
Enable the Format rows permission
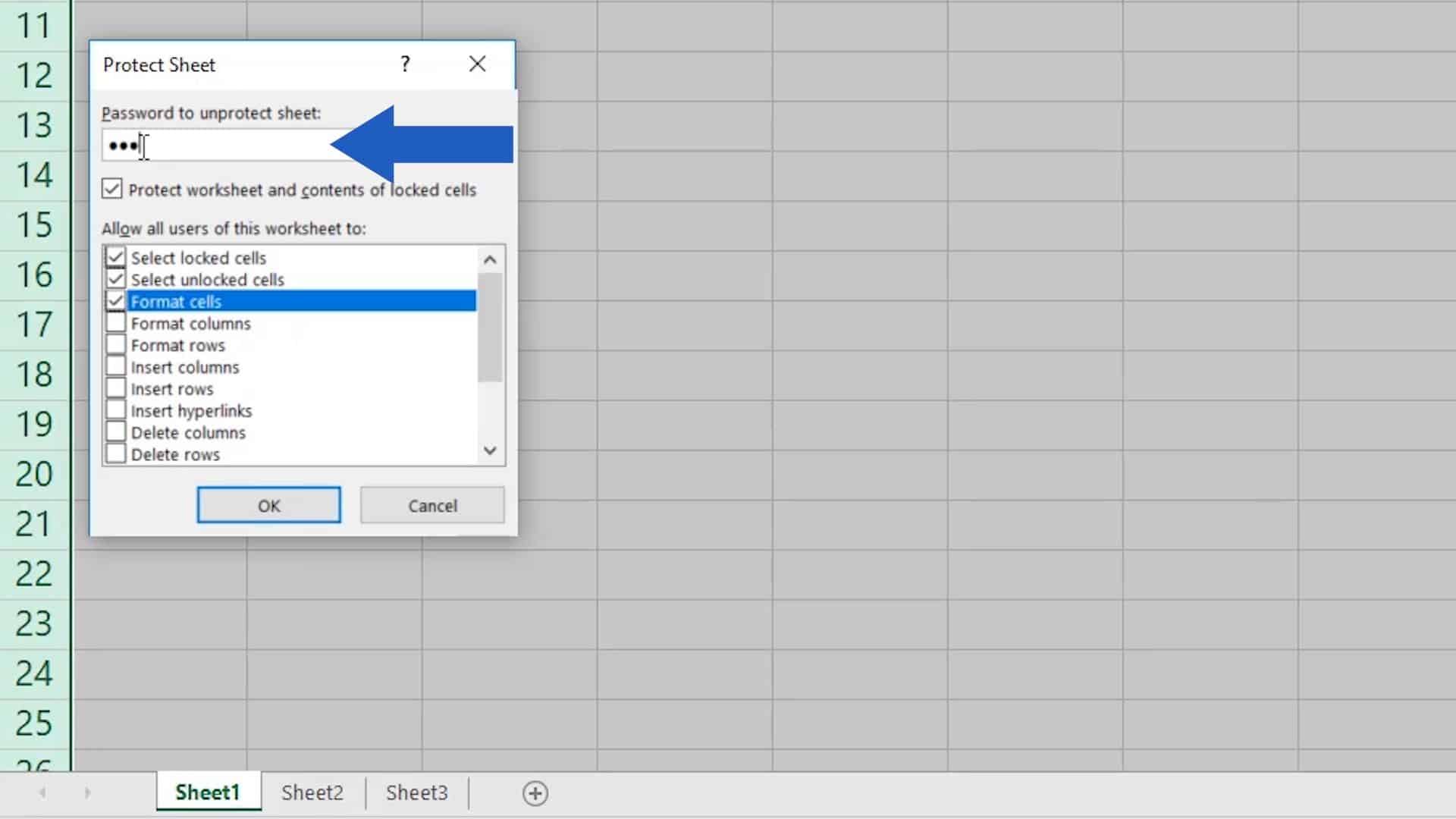click(x=115, y=345)
